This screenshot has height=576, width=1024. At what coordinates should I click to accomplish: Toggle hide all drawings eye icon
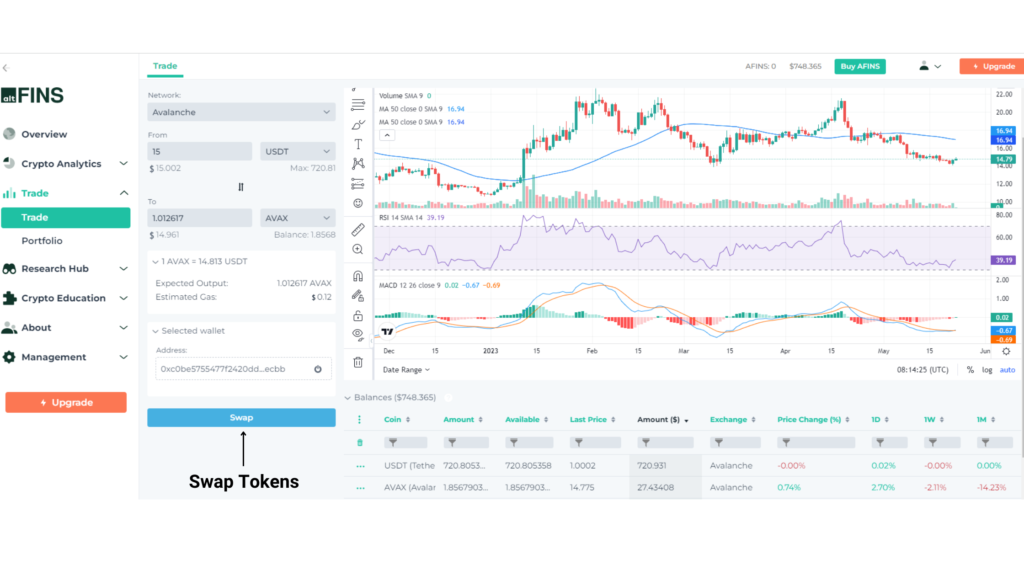pos(358,335)
